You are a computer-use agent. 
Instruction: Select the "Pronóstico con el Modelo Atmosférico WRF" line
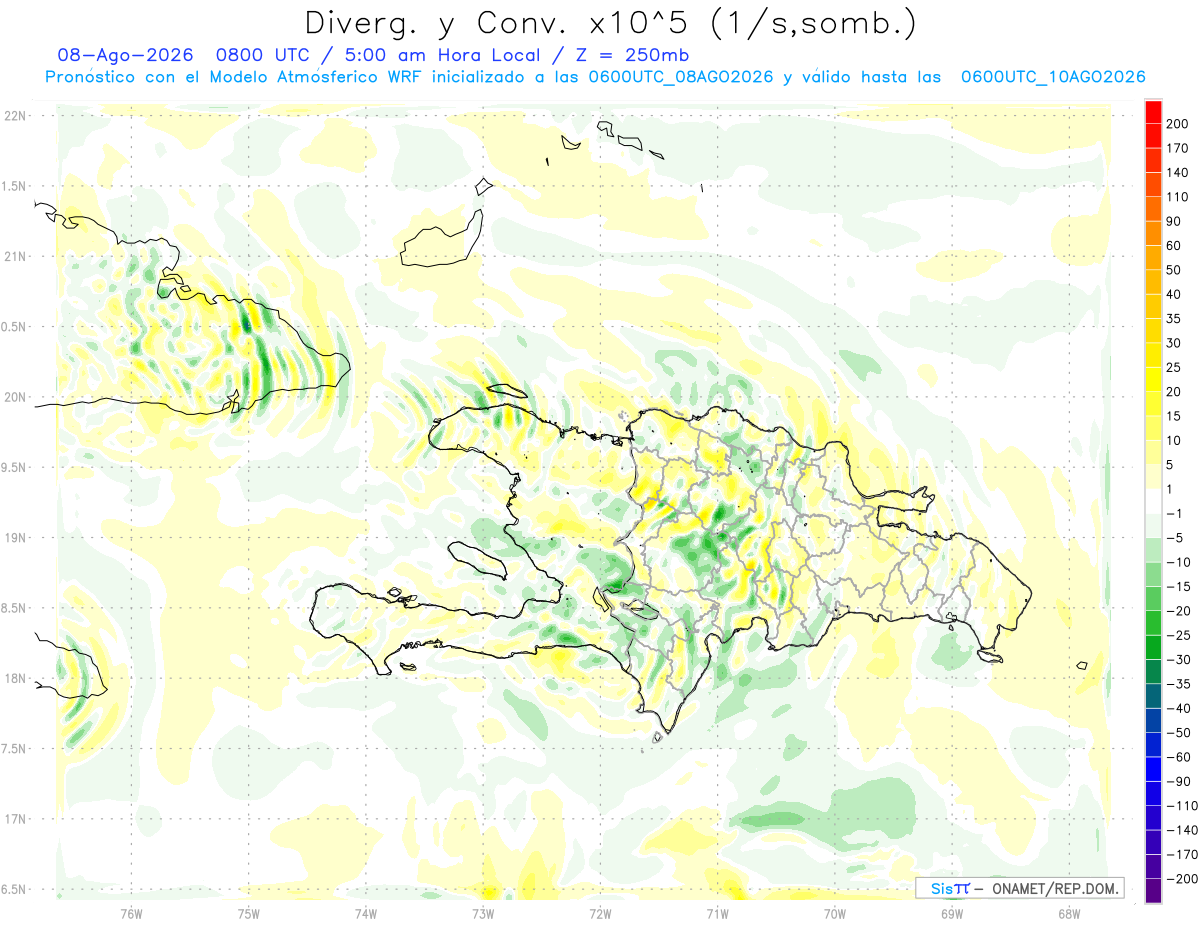(x=596, y=77)
